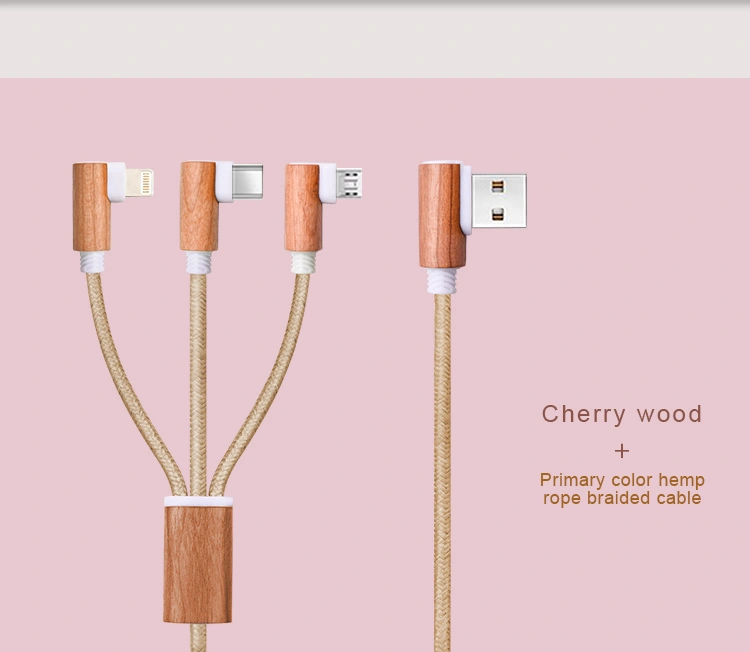Image resolution: width=750 pixels, height=652 pixels.
Task: Click the USB-A metal plug
Action: tap(499, 201)
